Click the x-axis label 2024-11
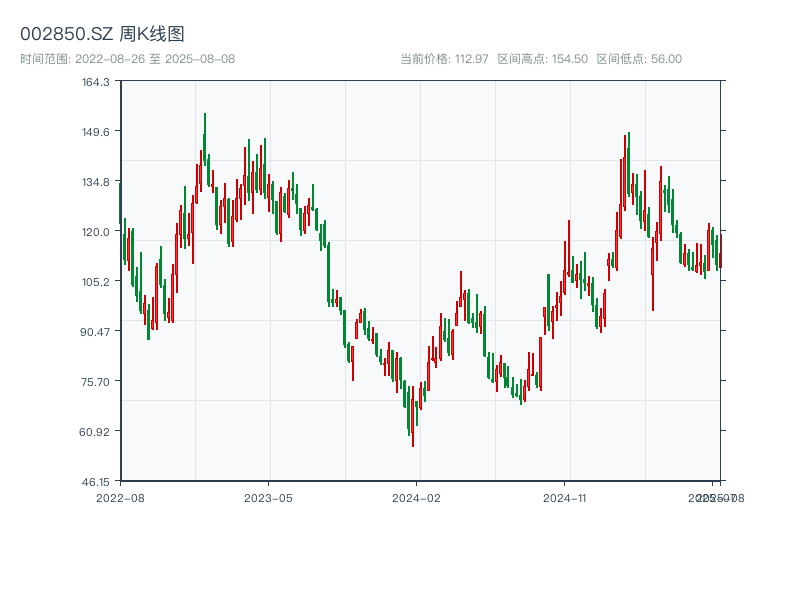Image resolution: width=800 pixels, height=600 pixels. click(x=564, y=498)
